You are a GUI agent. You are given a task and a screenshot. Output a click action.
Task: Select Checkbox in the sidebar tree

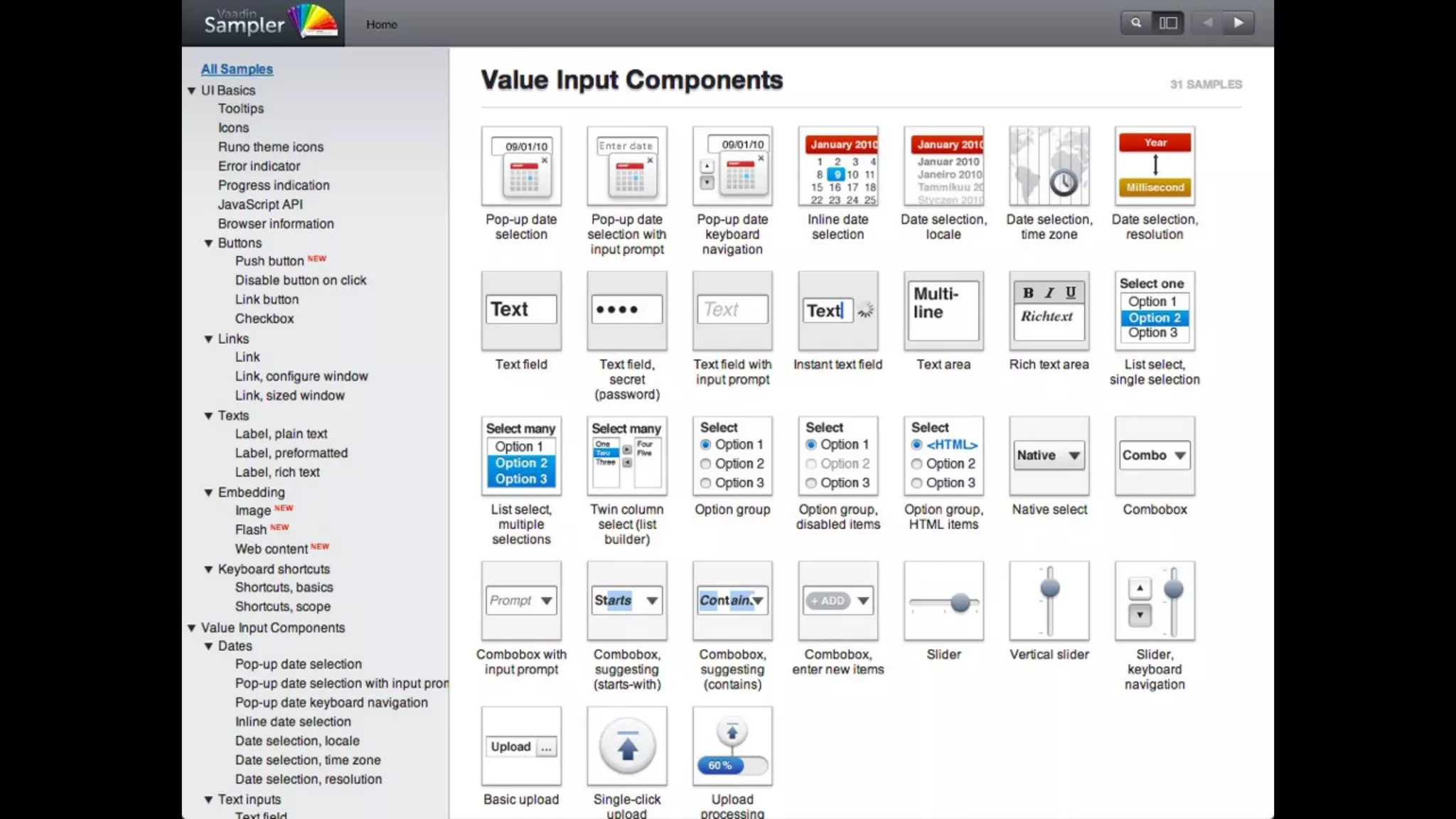click(264, 318)
